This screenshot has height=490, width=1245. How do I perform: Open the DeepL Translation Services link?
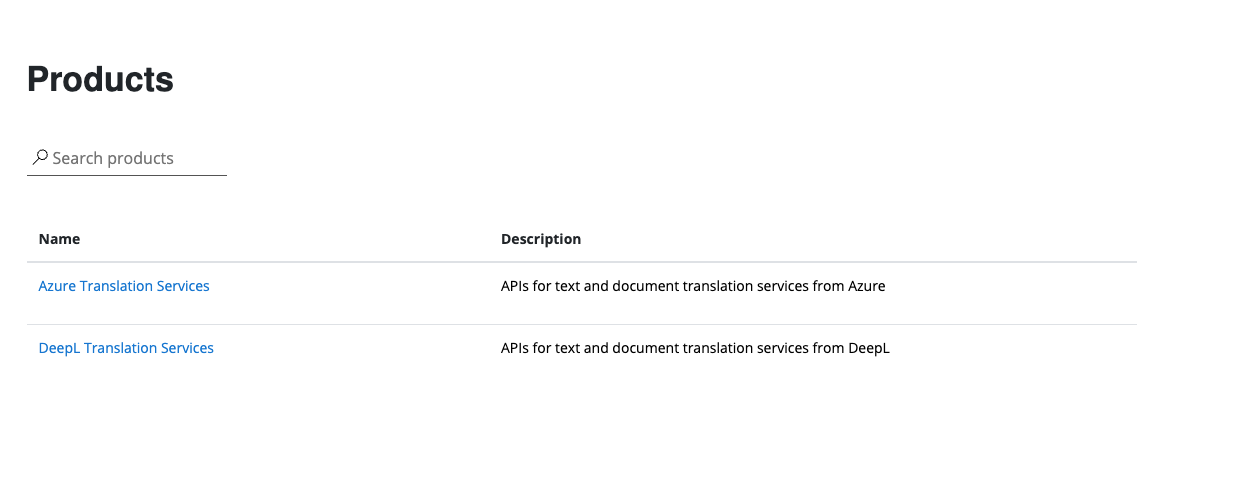coord(126,348)
